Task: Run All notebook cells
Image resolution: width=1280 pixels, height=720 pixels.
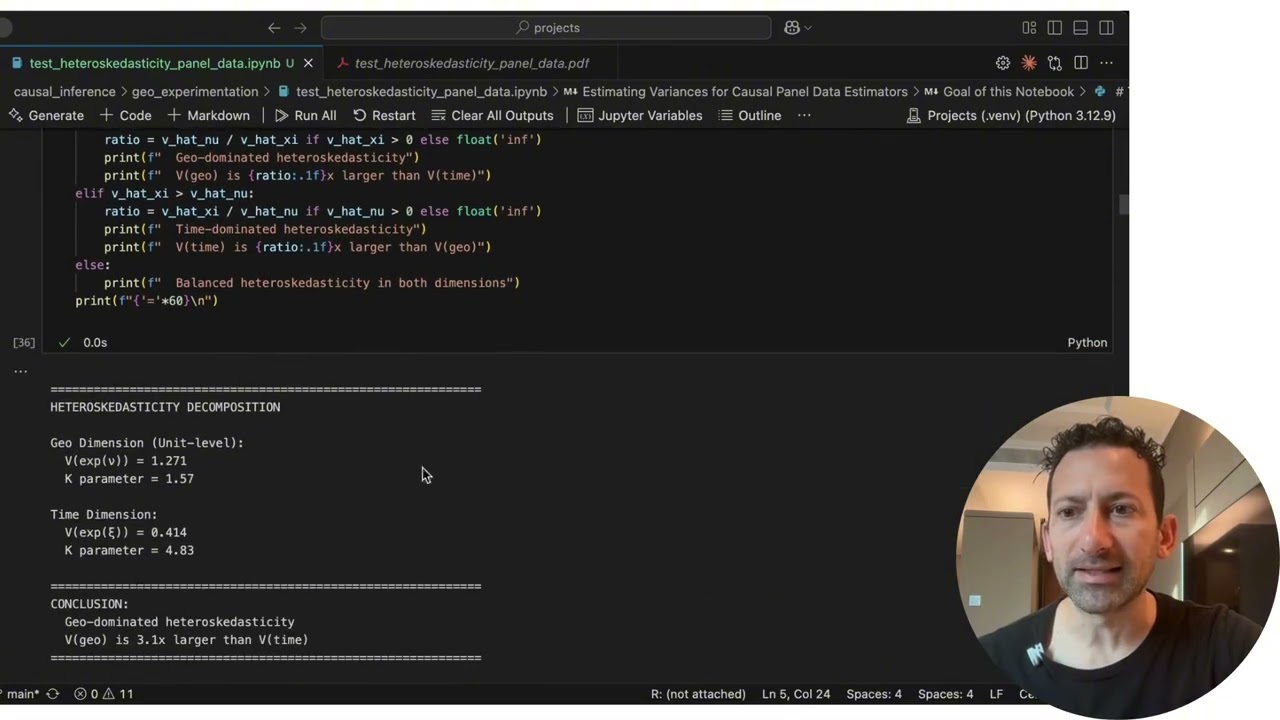Action: tap(305, 115)
